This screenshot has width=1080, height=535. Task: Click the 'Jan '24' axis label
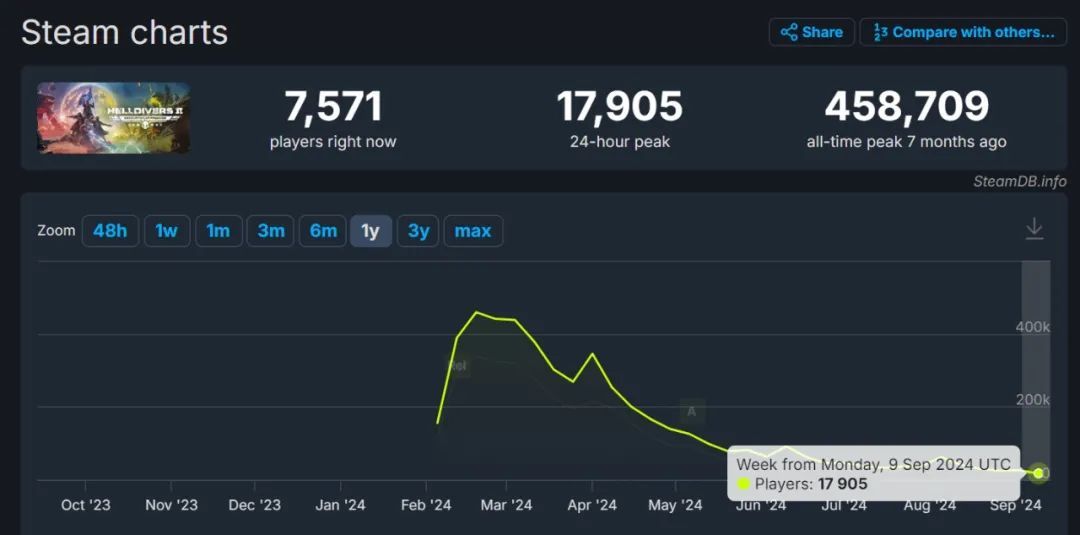coord(340,505)
